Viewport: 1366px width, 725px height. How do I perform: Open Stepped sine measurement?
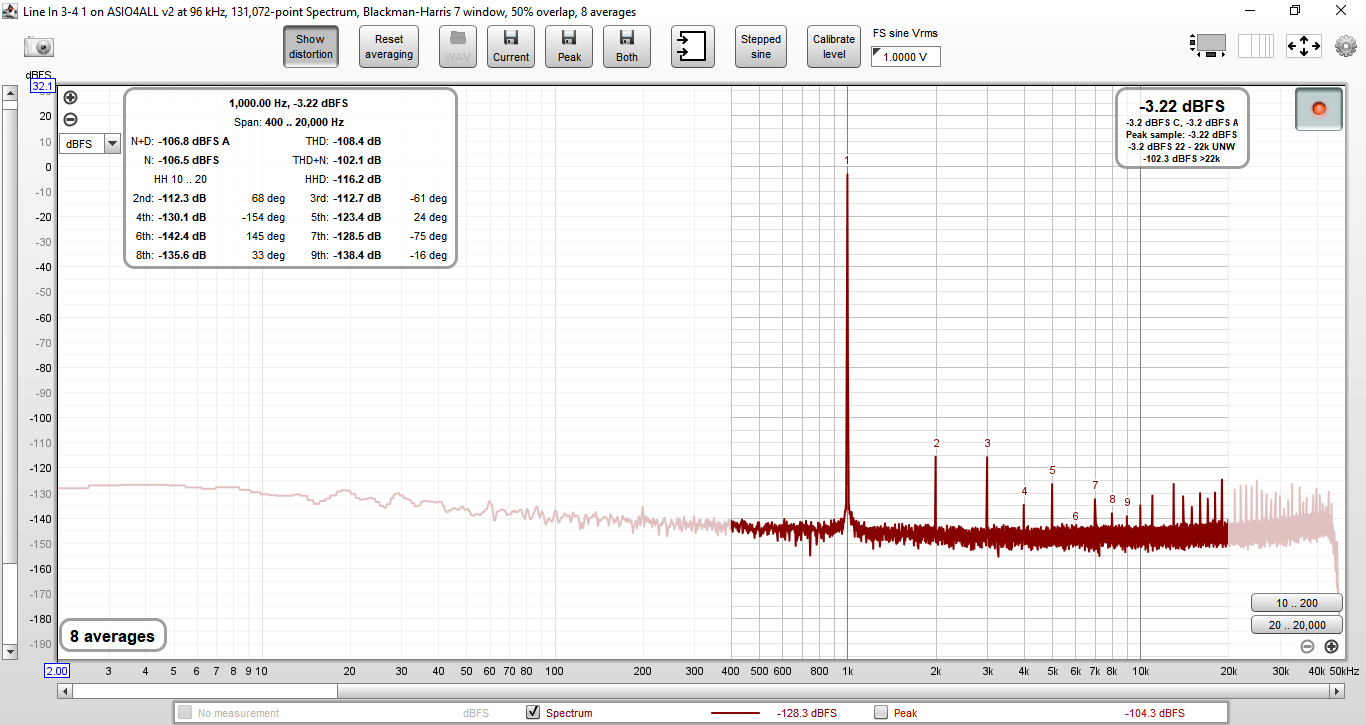761,46
